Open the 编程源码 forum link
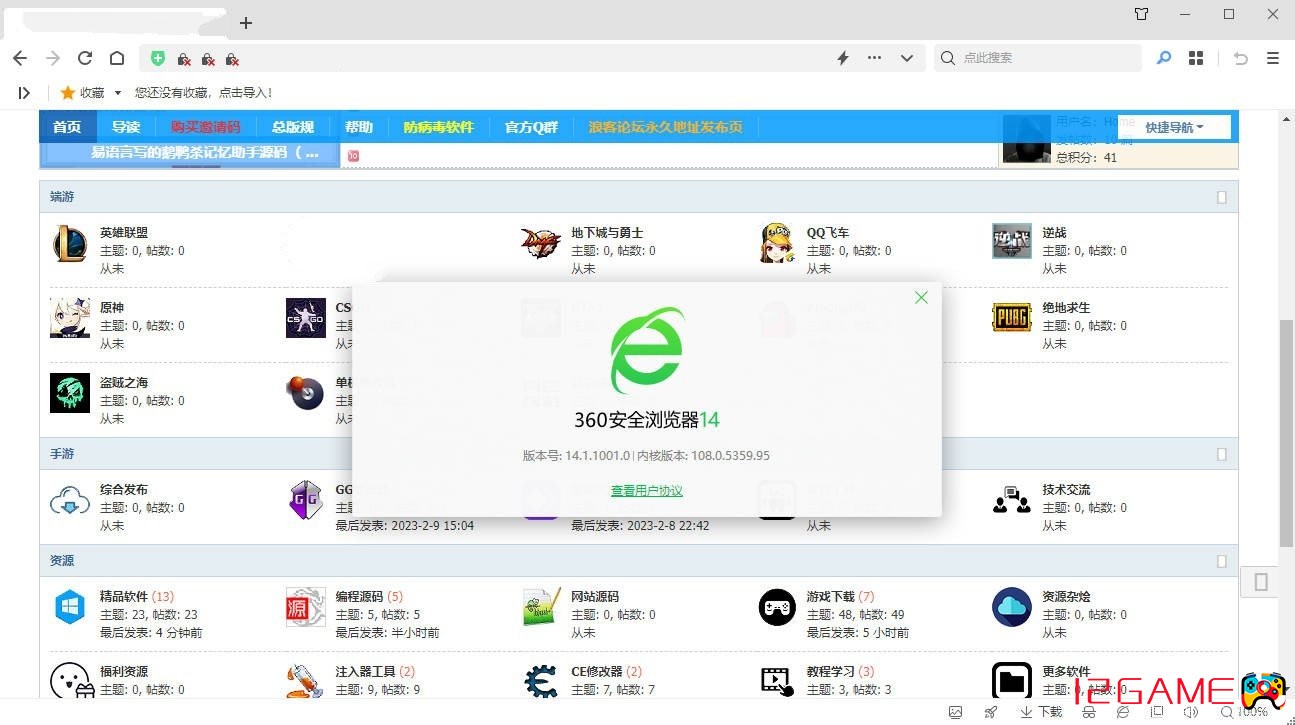 (x=359, y=597)
